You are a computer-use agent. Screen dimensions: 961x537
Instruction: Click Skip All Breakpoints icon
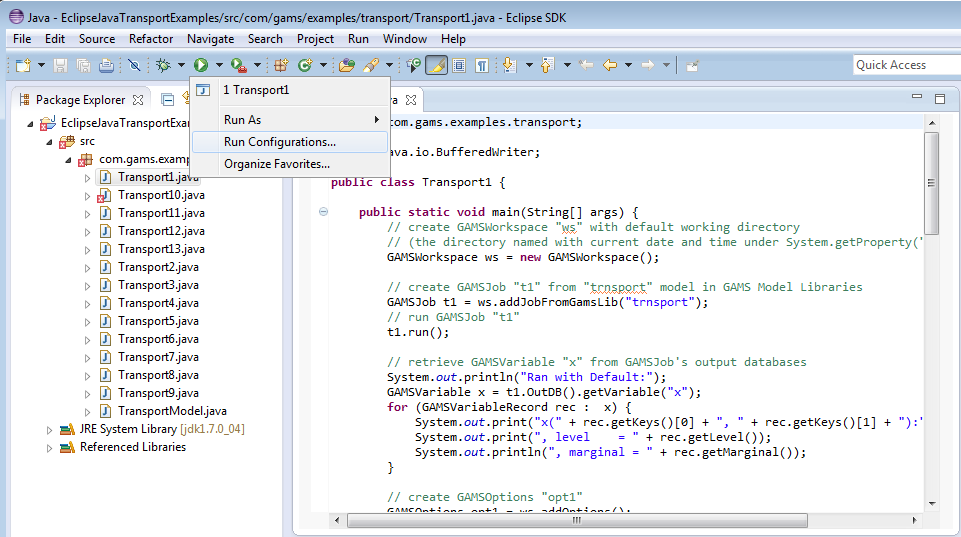point(134,65)
